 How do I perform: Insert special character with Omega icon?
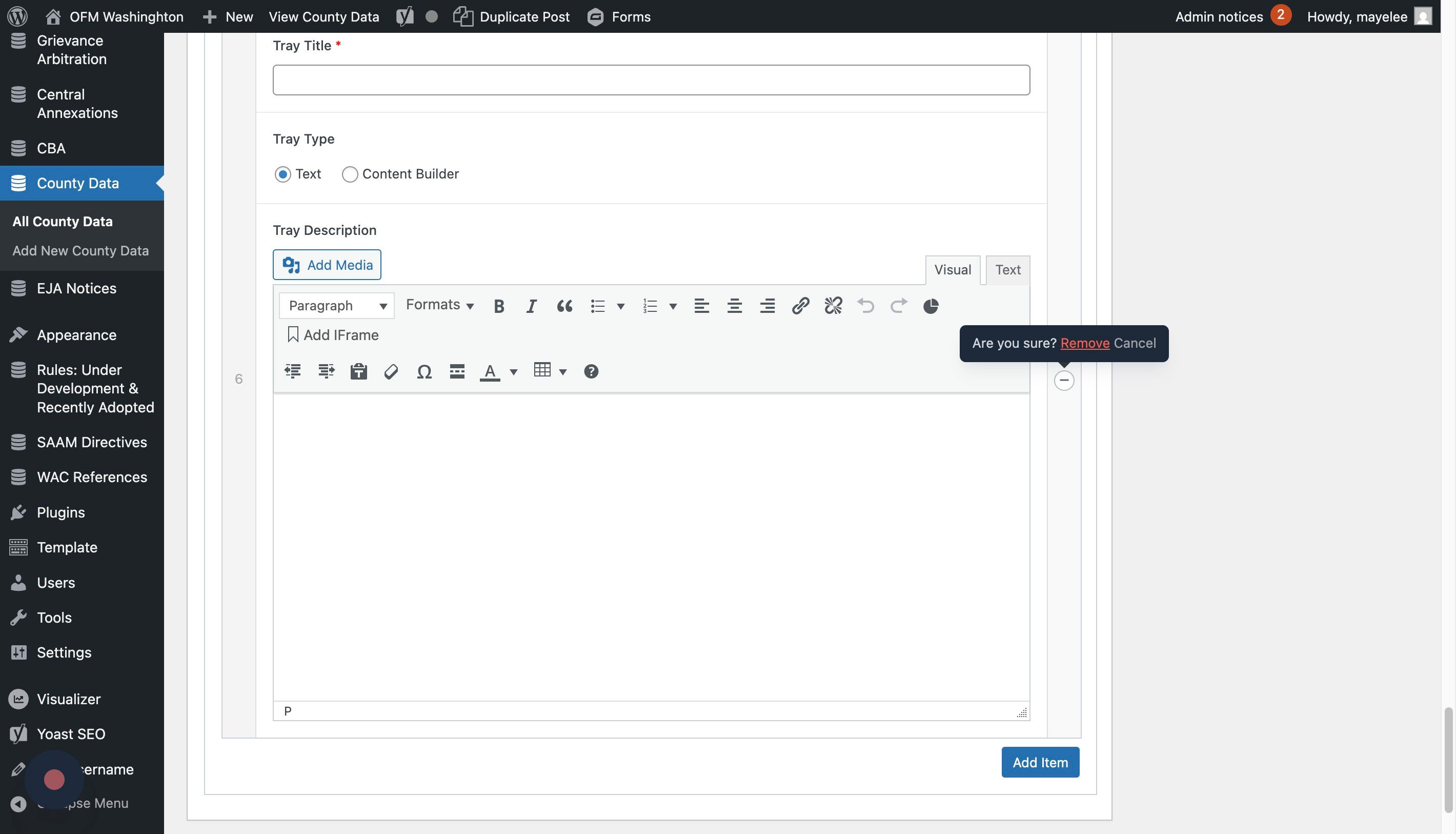423,372
